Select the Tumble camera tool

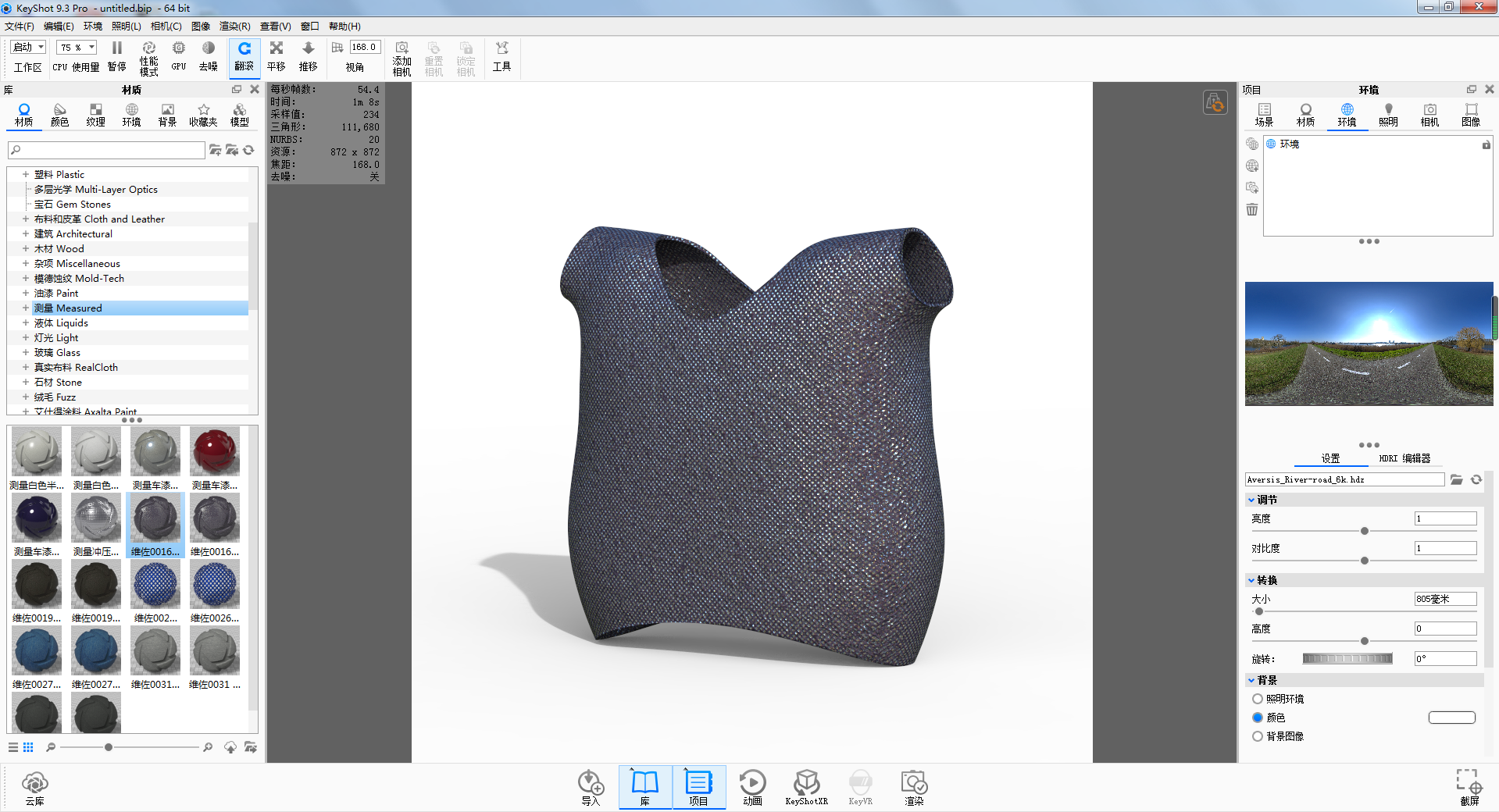244,57
